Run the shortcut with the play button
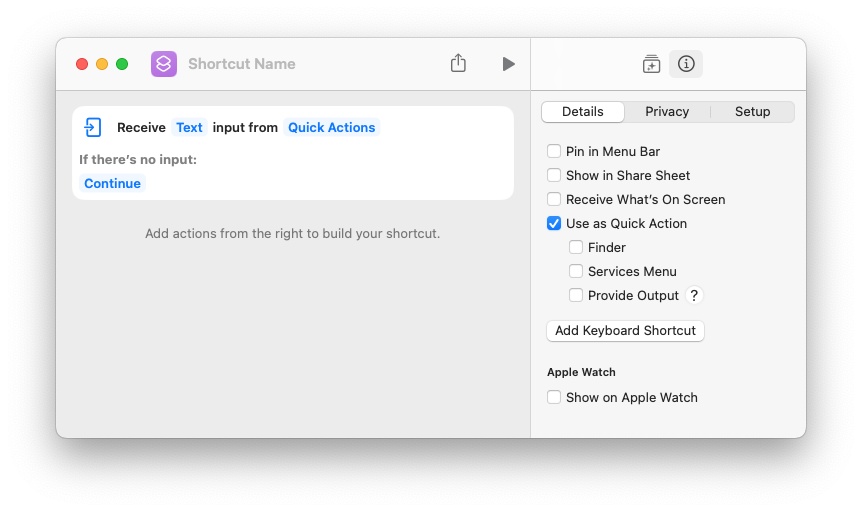This screenshot has width=862, height=512. click(x=508, y=64)
